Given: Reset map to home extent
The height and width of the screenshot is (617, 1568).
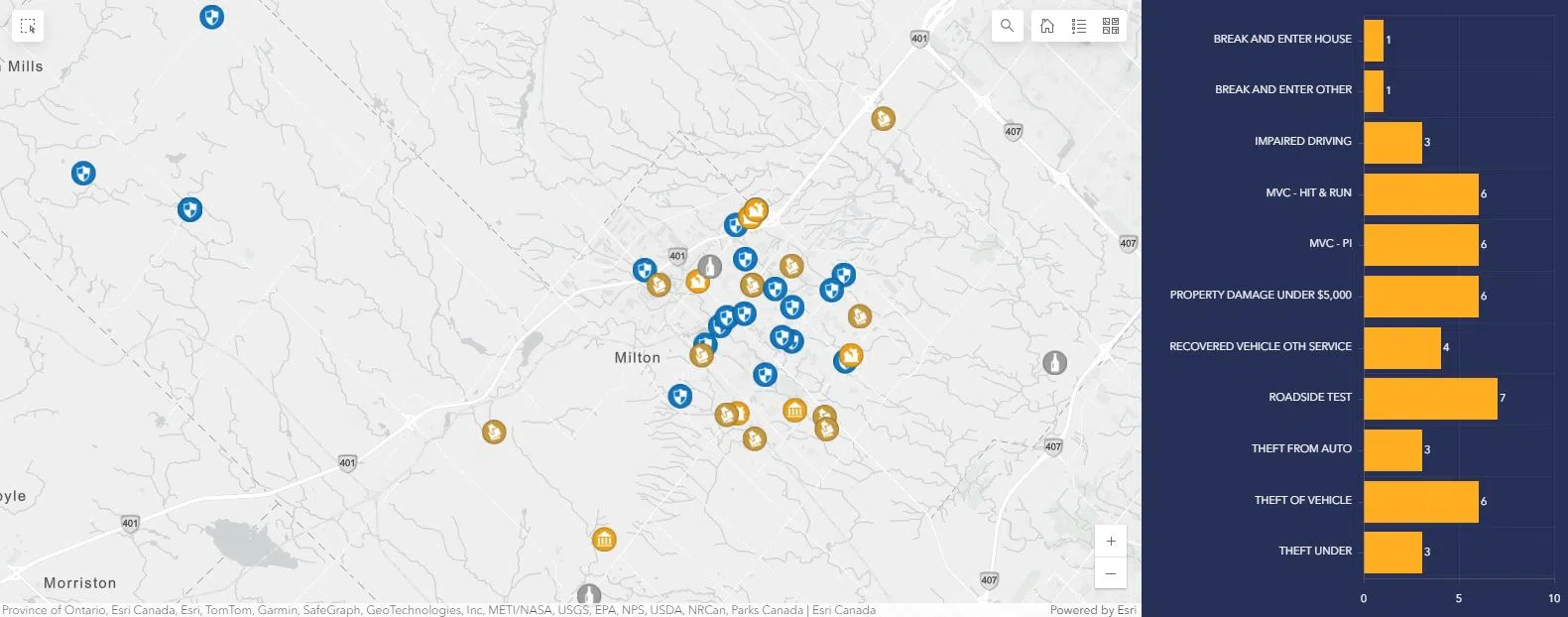Looking at the screenshot, I should pyautogui.click(x=1047, y=26).
